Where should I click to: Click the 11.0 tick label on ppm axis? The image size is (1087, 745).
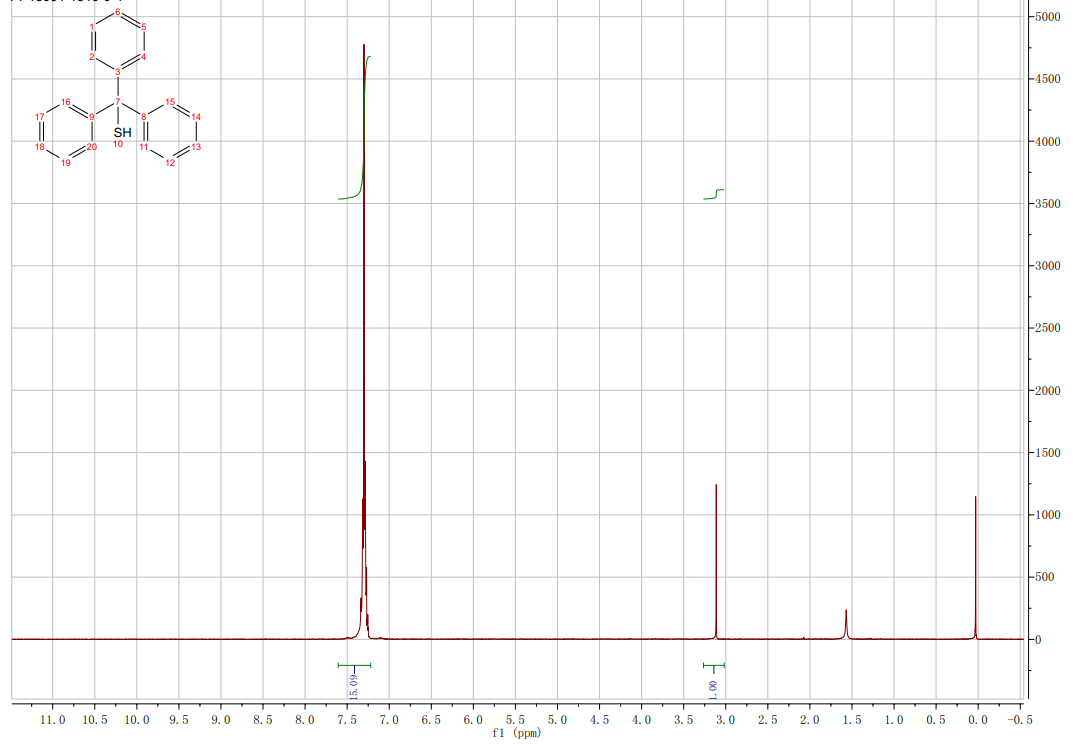(52, 720)
